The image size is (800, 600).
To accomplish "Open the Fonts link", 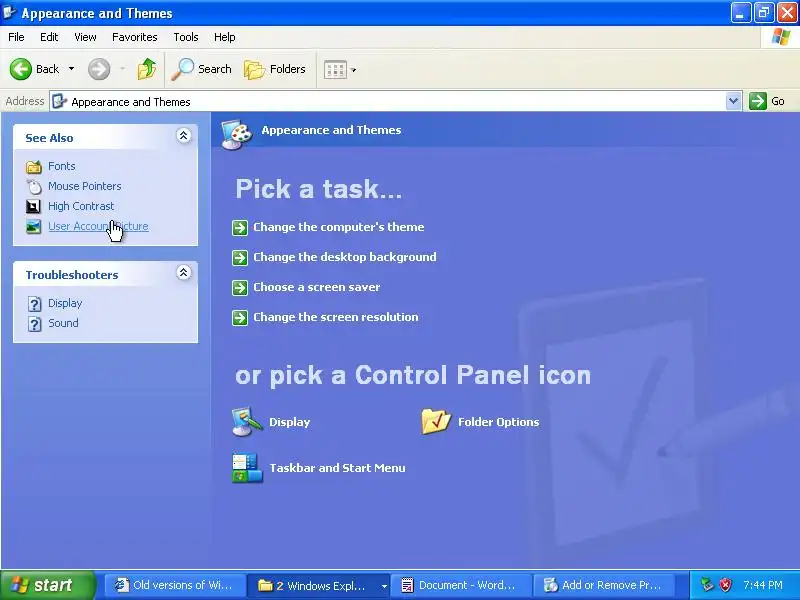I will (x=62, y=166).
